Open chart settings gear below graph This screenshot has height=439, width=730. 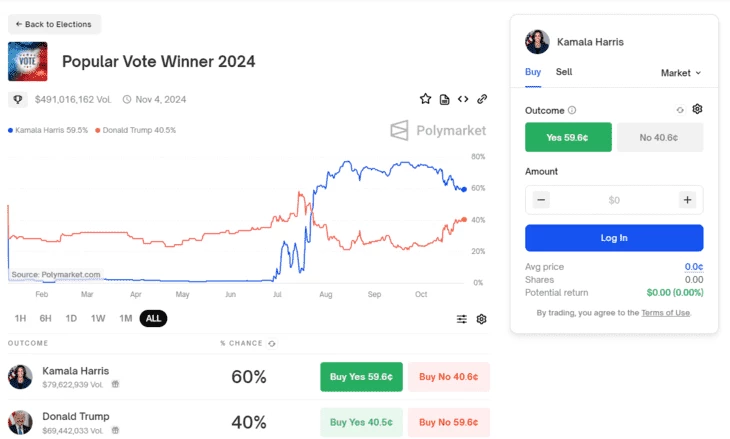click(481, 319)
